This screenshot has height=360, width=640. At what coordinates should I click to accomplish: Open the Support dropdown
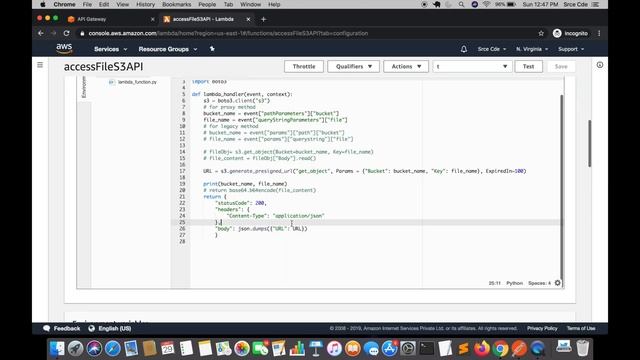coord(571,49)
